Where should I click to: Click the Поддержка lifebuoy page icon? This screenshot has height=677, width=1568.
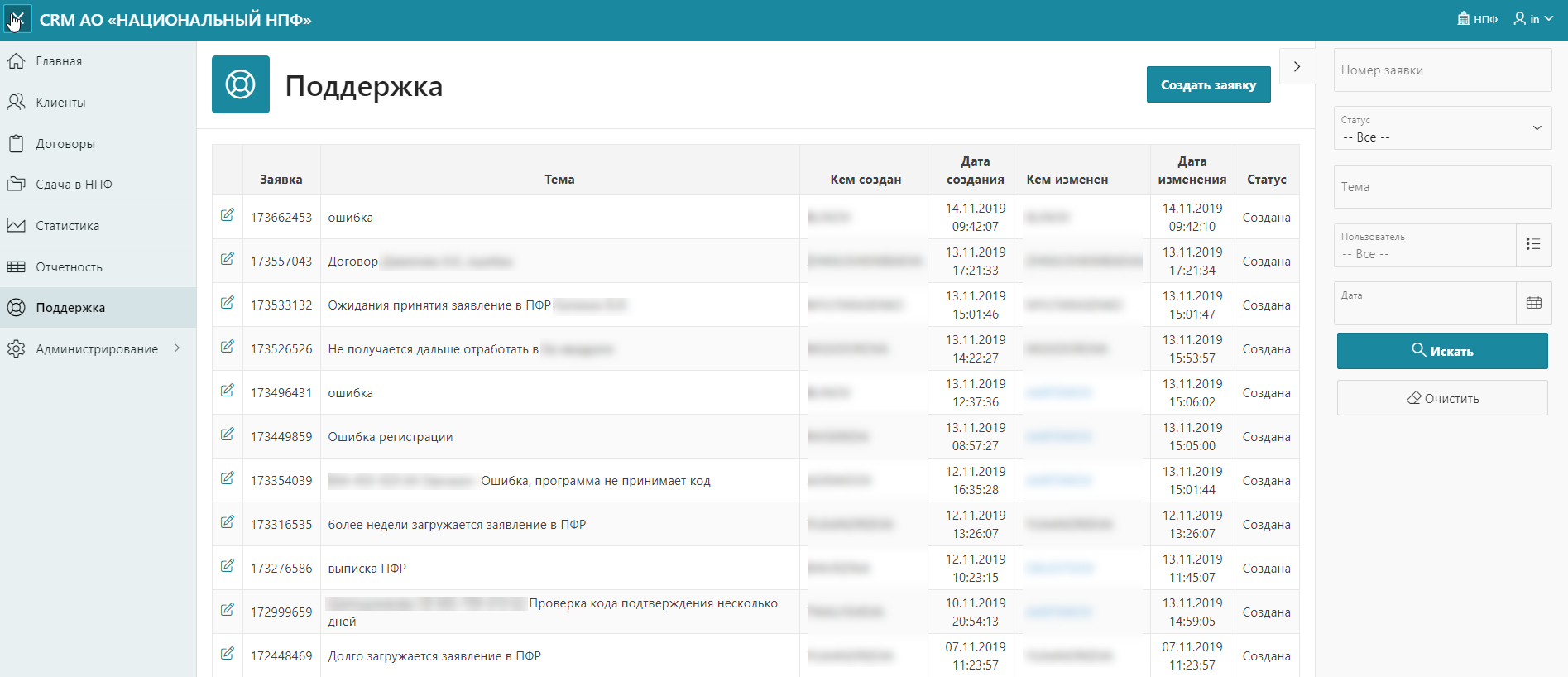[241, 84]
